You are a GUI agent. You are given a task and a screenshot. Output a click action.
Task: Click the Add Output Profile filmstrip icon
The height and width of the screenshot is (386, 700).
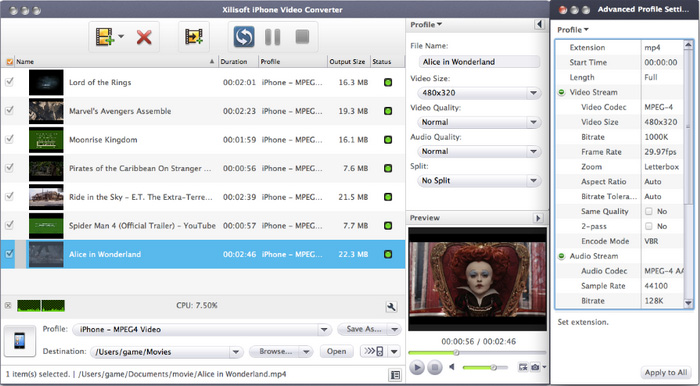(x=194, y=37)
